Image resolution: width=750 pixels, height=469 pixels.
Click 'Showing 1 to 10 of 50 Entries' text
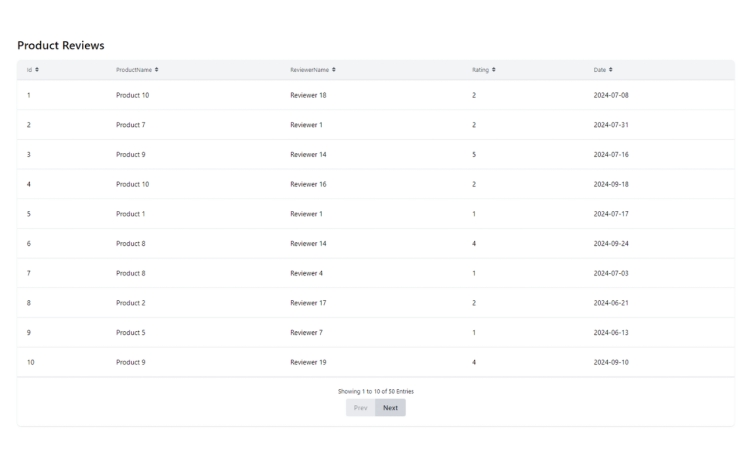376,392
